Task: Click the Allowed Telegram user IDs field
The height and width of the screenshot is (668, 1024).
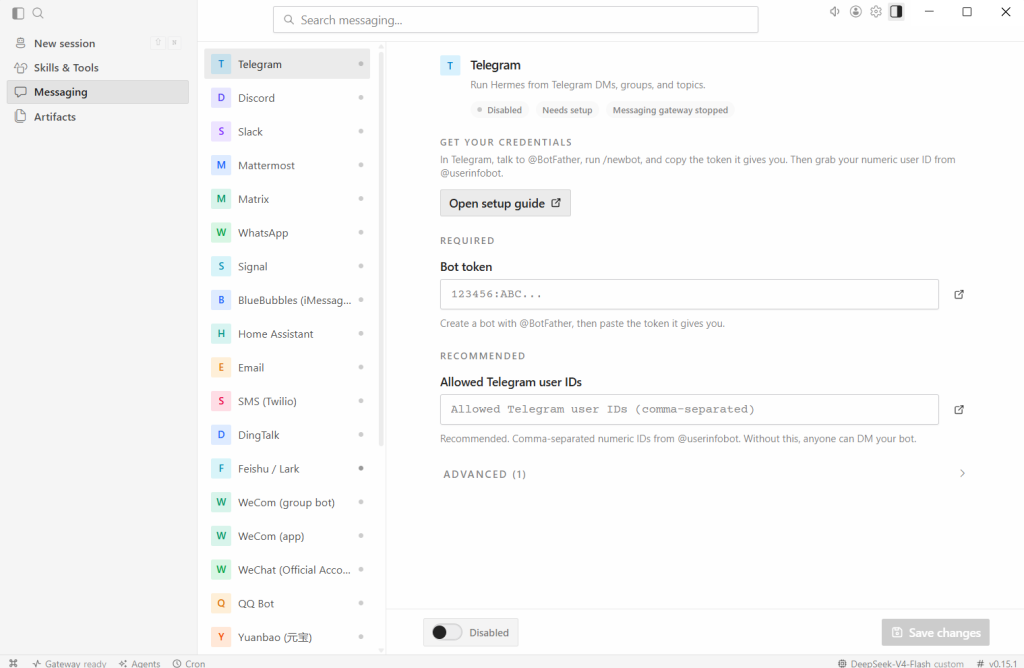Action: point(689,409)
